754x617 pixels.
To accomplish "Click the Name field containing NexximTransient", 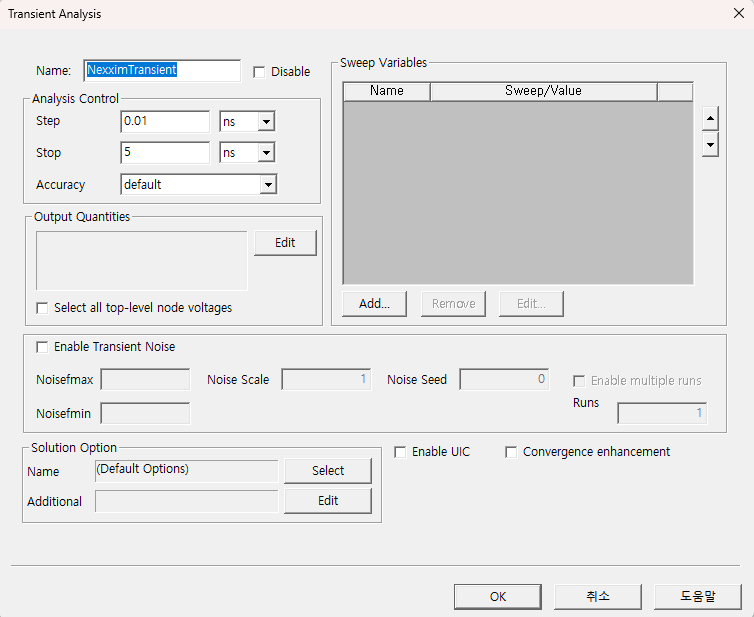I will (162, 71).
